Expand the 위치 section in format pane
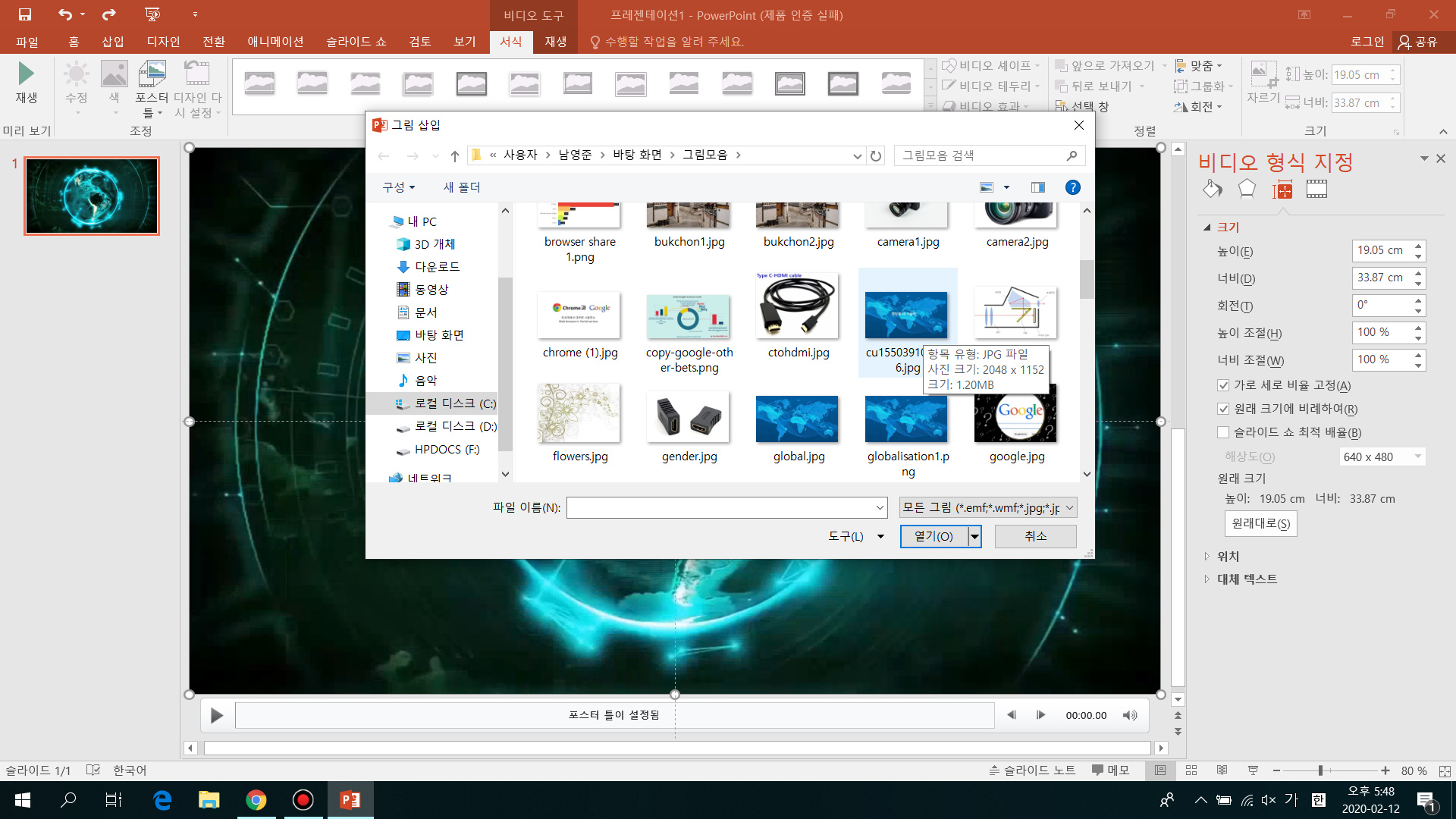Screen dimensions: 1456x819 point(1228,556)
